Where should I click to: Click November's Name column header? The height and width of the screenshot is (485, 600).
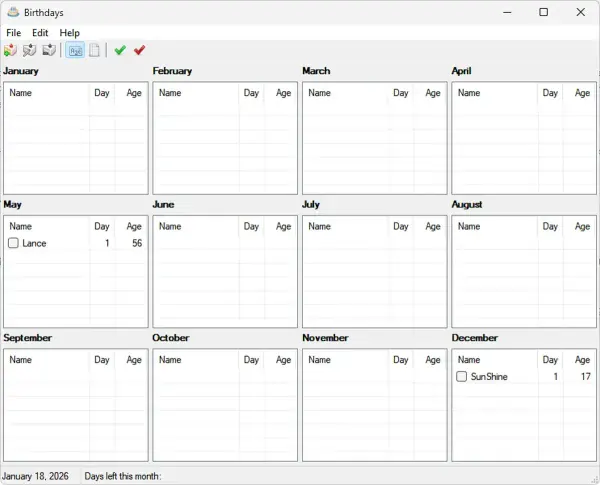coord(347,360)
